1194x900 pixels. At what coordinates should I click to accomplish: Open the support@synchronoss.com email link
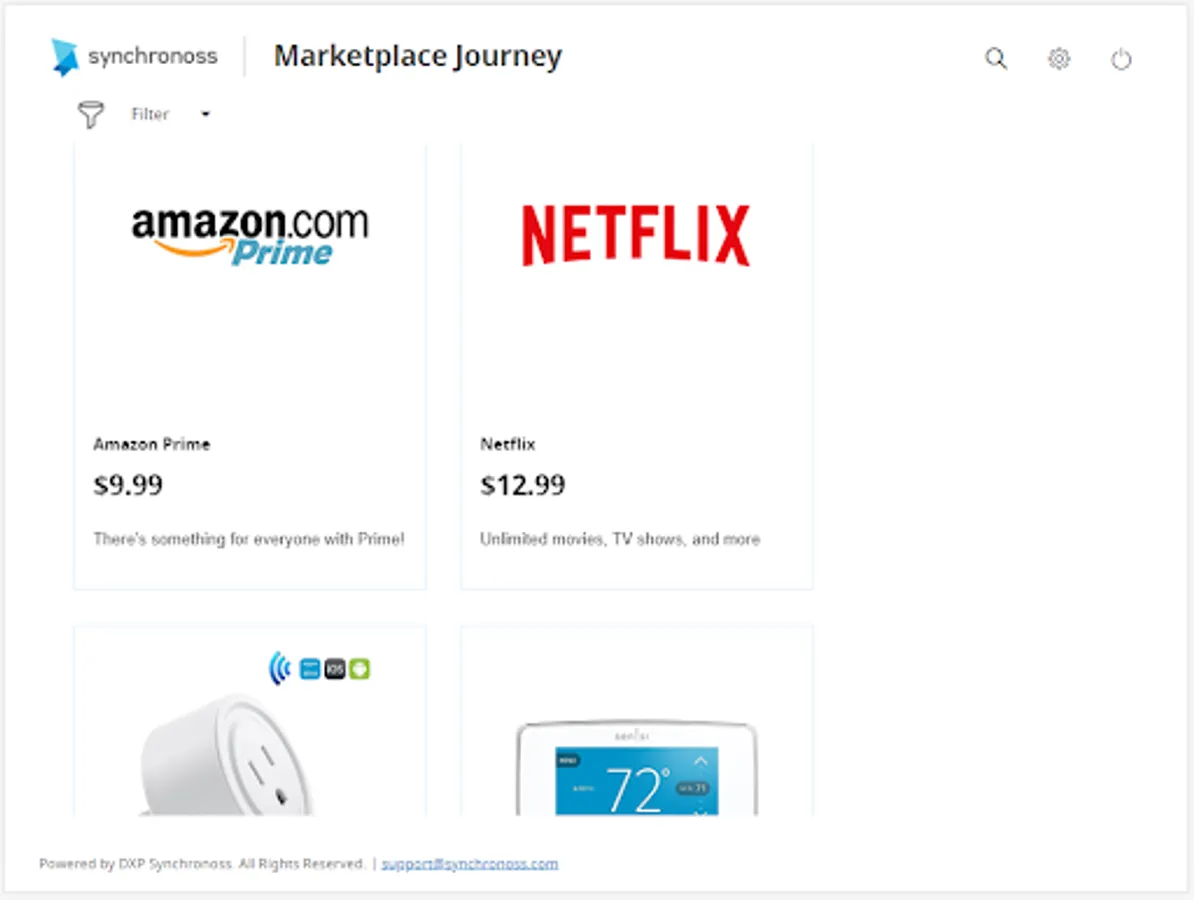coord(470,864)
